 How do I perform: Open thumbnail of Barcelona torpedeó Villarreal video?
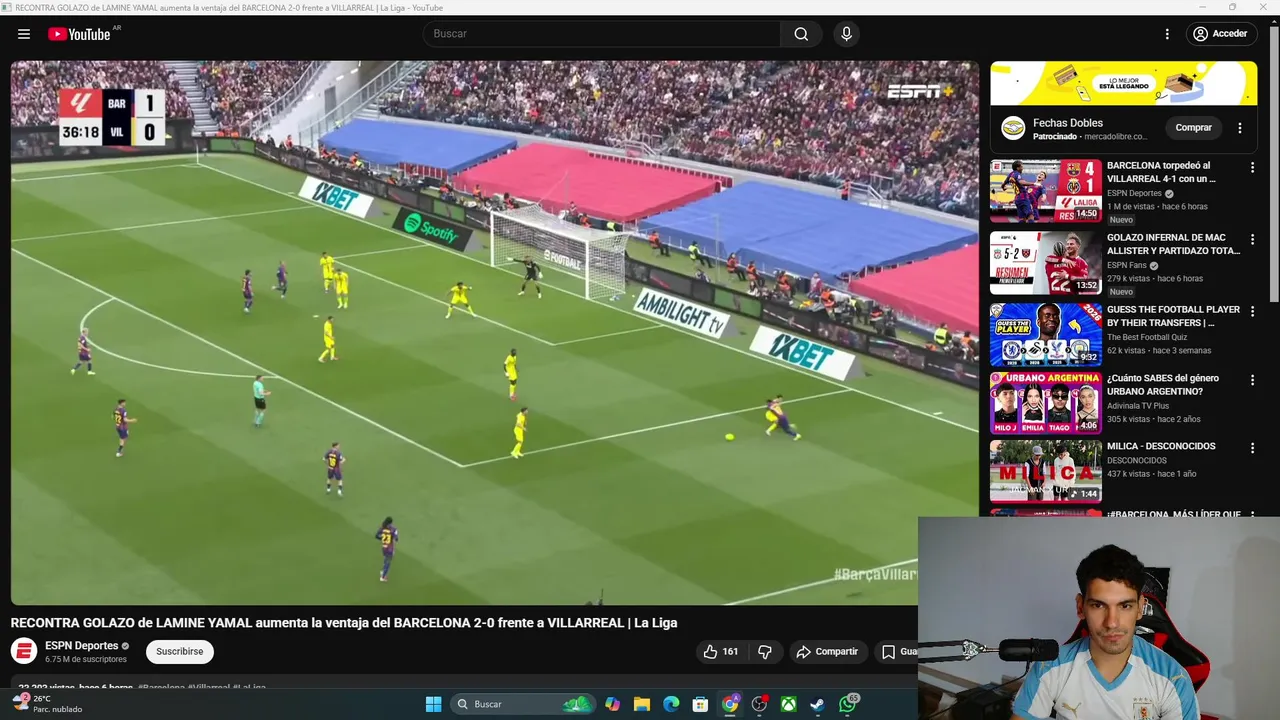click(x=1045, y=190)
